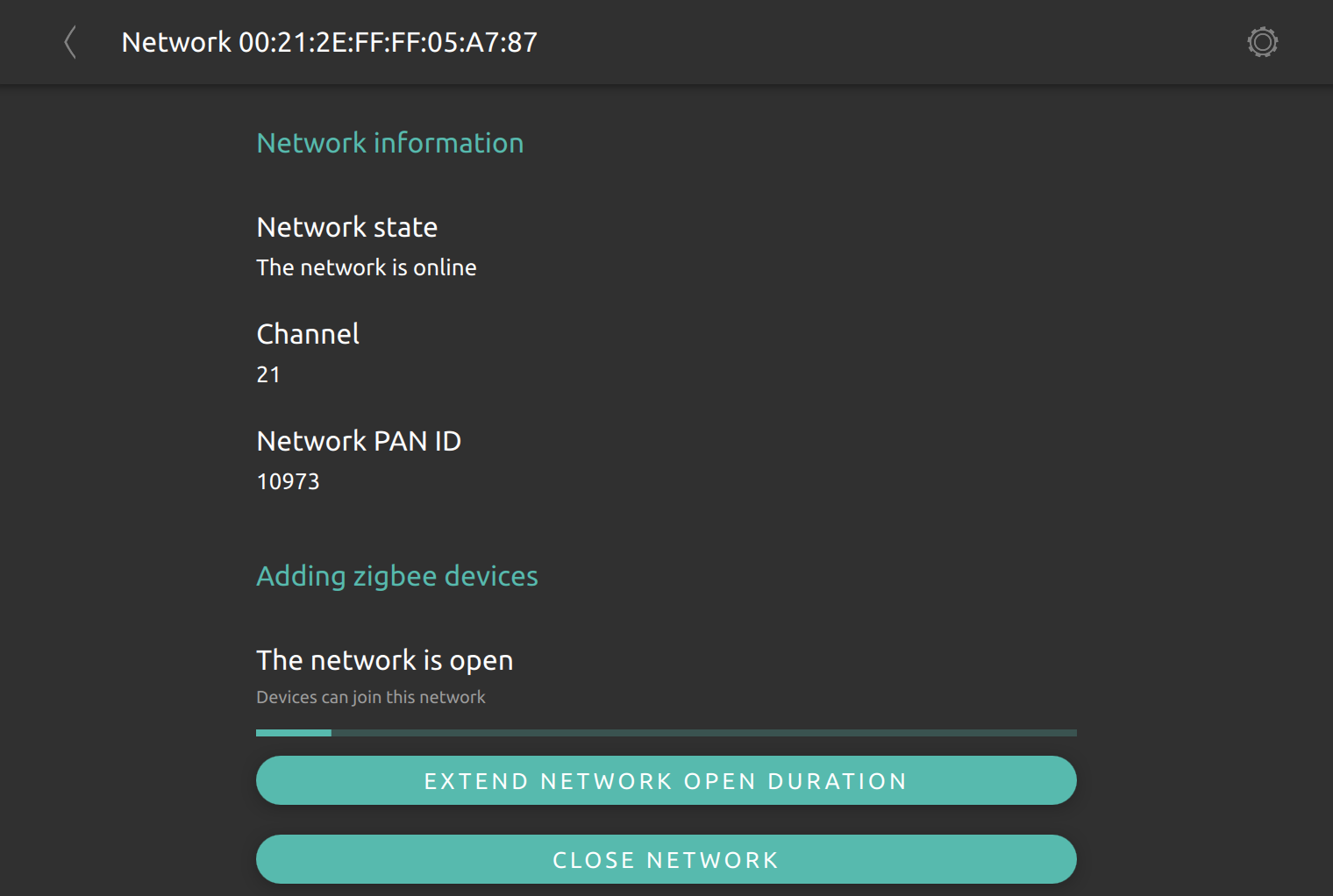
Task: Click the Close Network button
Action: click(x=666, y=859)
